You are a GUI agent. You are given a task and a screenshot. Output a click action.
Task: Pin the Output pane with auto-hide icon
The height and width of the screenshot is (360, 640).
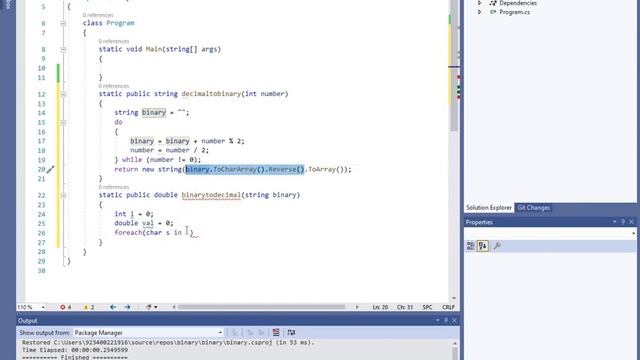446,320
